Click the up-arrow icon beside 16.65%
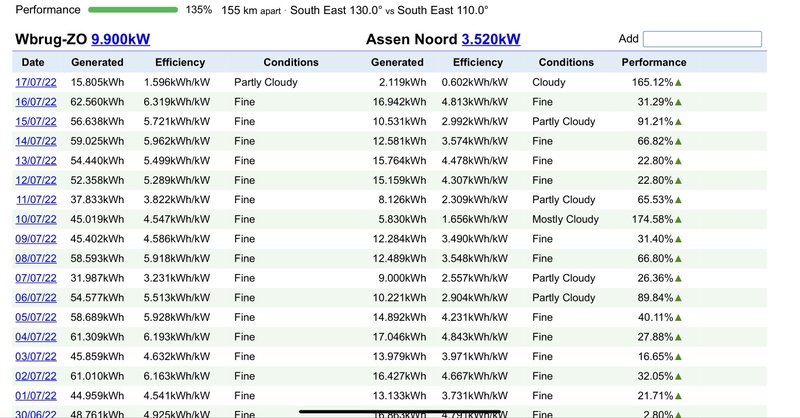The height and width of the screenshot is (418, 800). coord(678,357)
